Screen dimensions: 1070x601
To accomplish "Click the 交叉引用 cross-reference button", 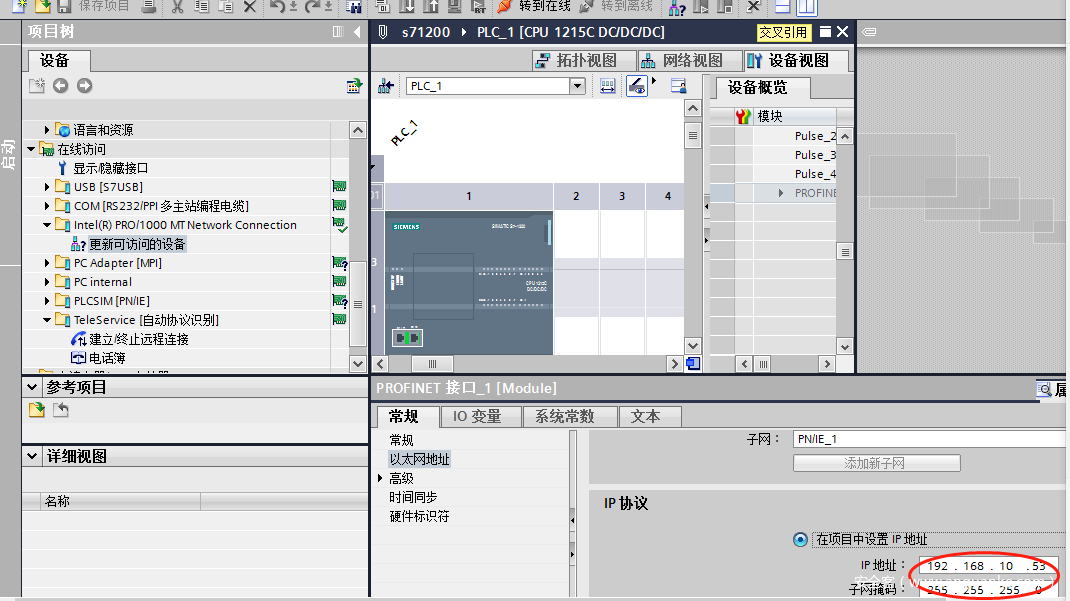I will click(x=783, y=32).
